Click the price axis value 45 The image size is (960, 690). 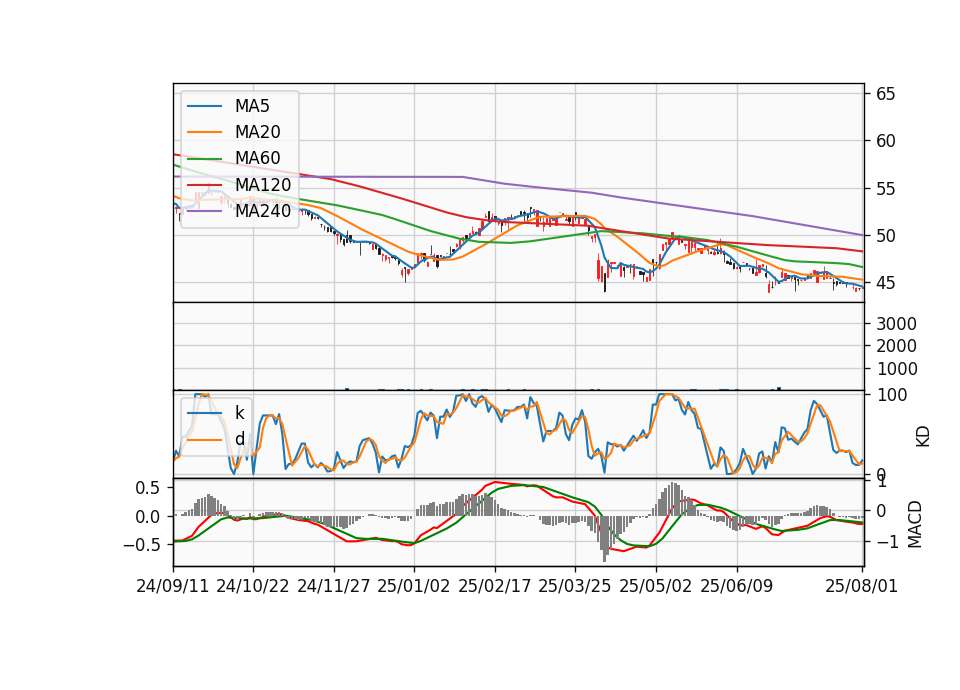885,283
